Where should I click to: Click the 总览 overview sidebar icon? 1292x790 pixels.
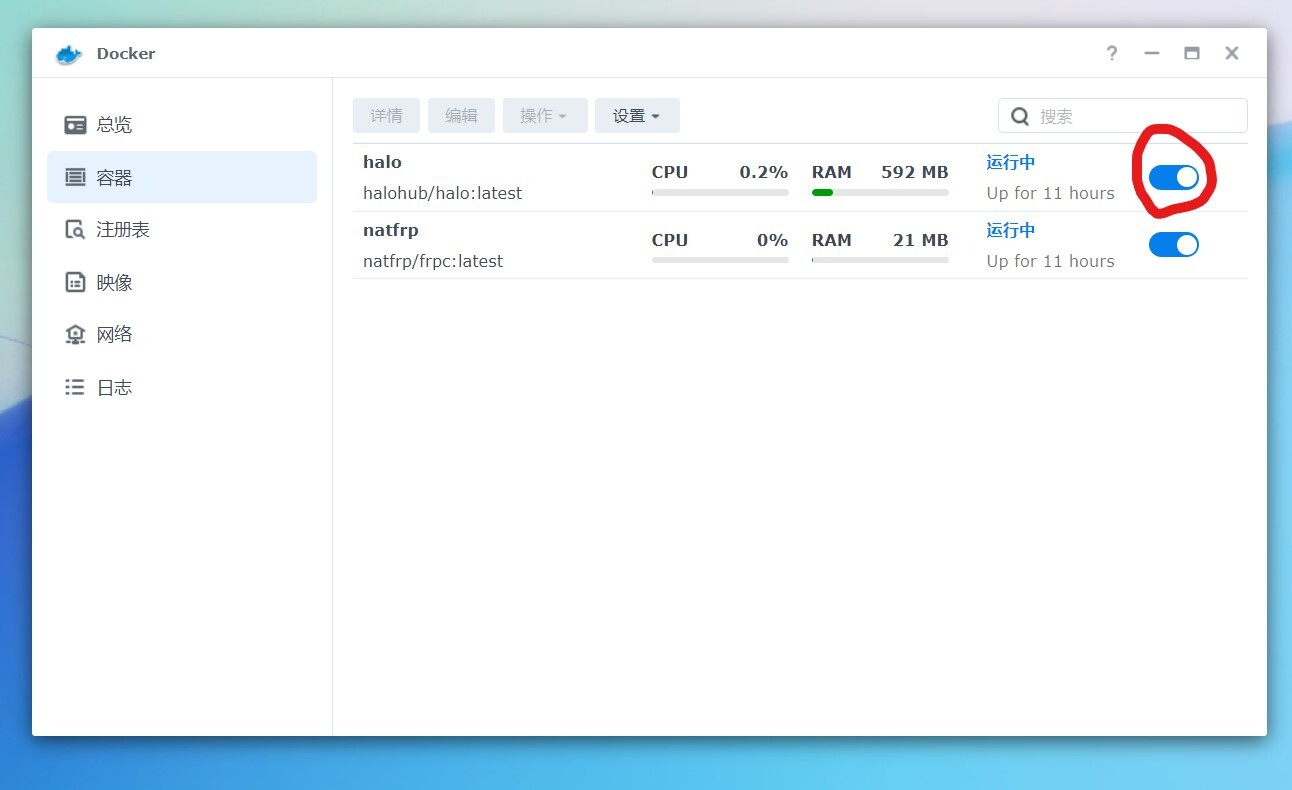75,125
